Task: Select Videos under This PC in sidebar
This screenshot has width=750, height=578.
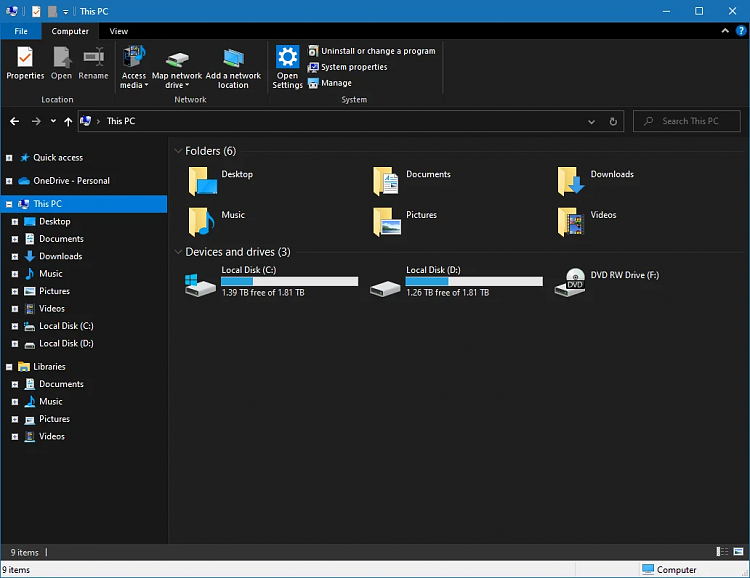Action: pos(52,309)
